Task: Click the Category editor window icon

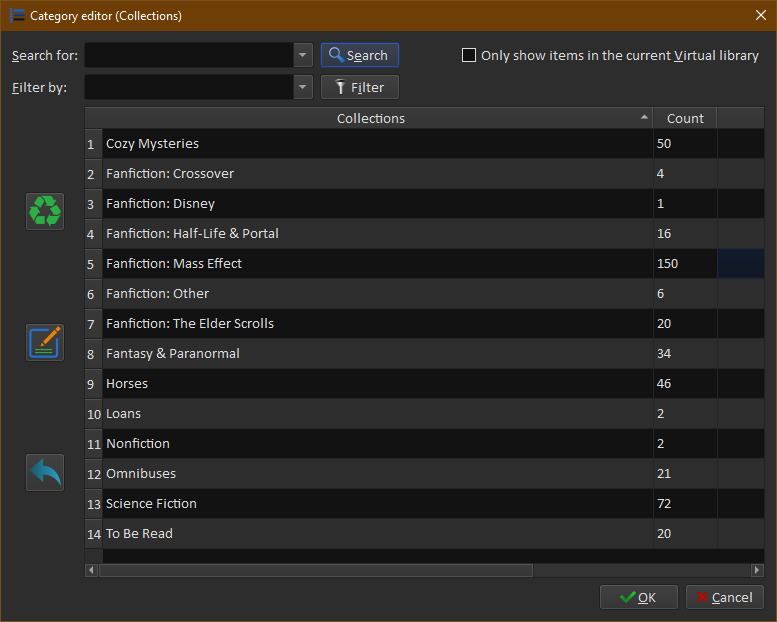Action: click(x=17, y=15)
